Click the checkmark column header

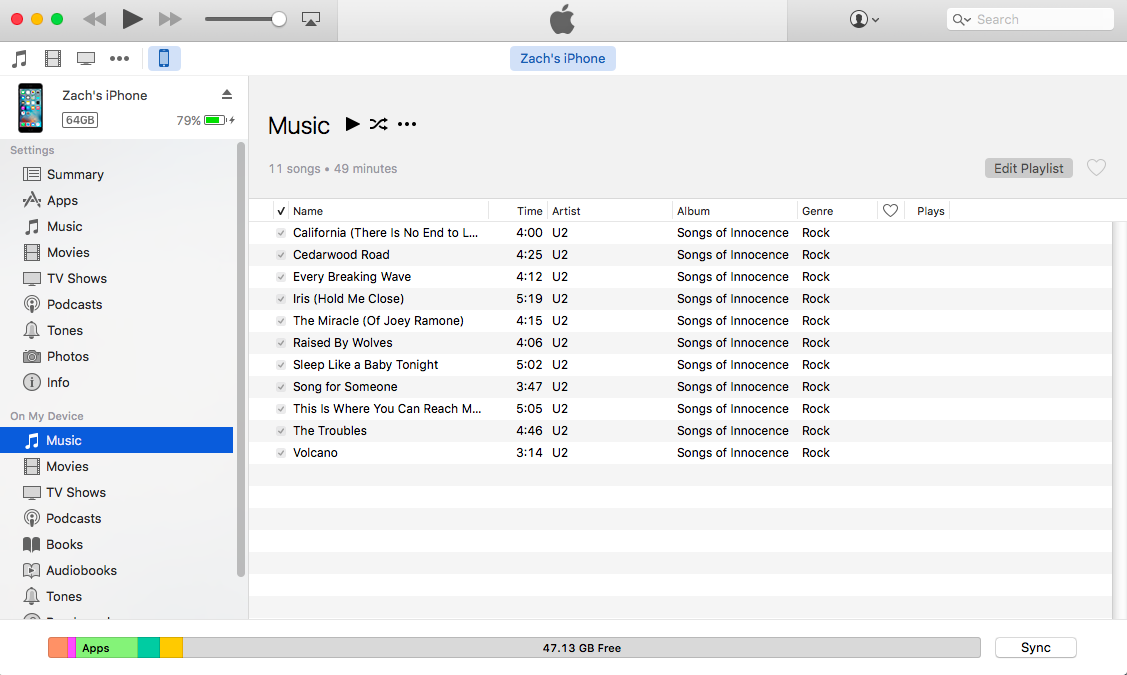pos(281,211)
